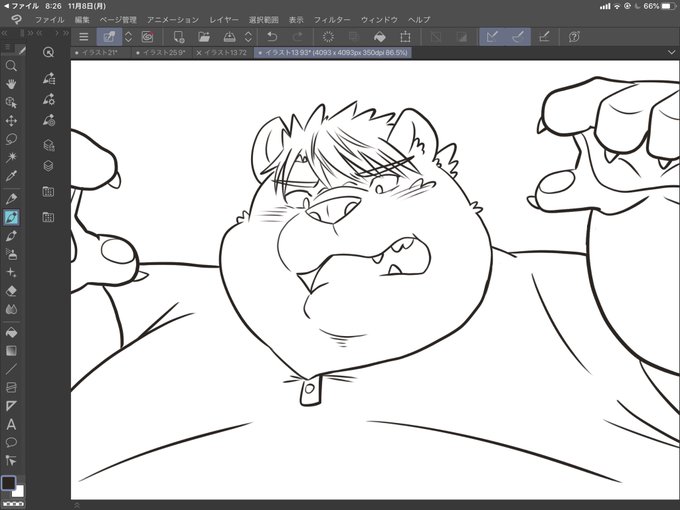680x510 pixels.
Task: Redo the last undone action
Action: click(x=298, y=37)
